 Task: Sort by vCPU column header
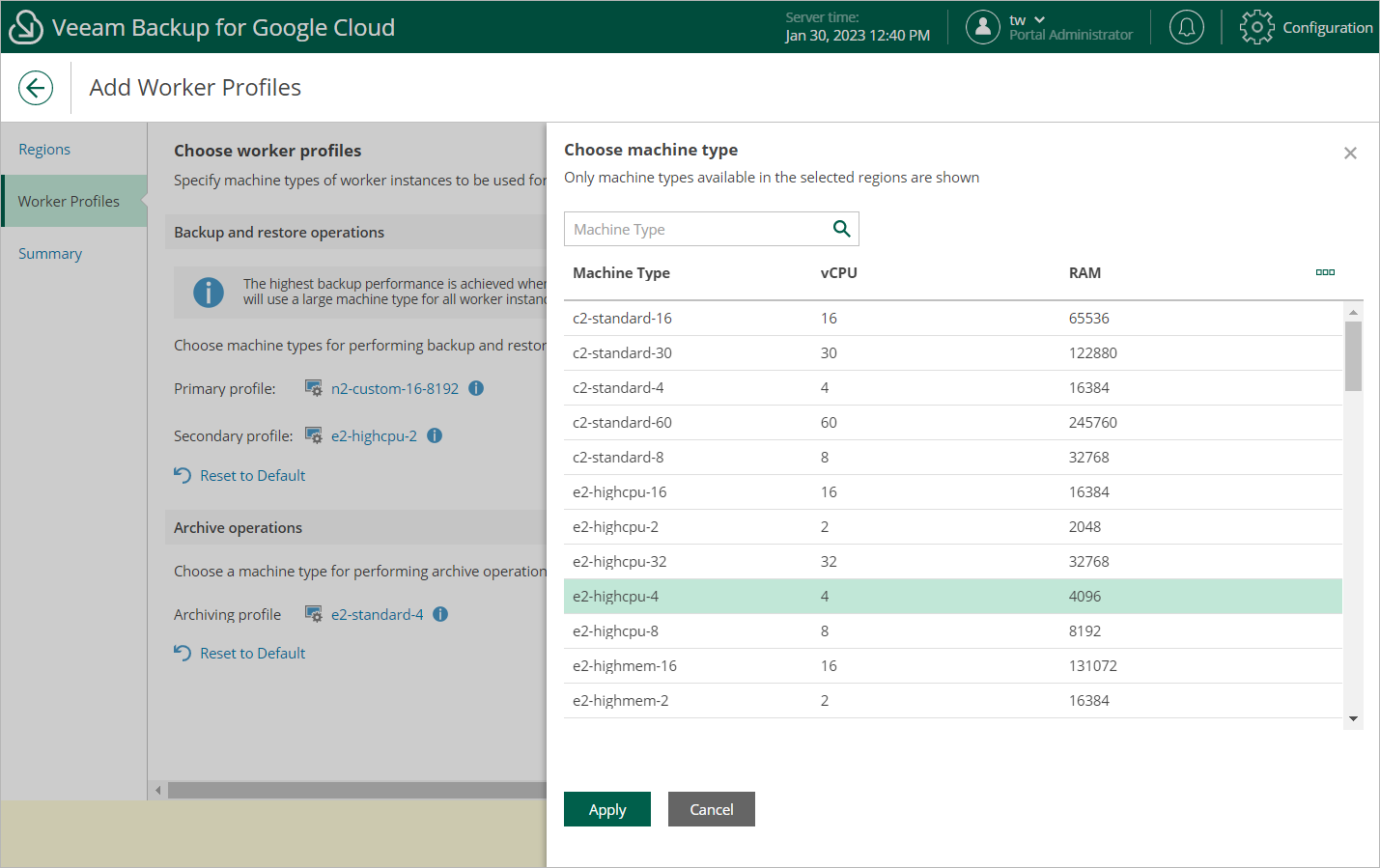point(839,273)
